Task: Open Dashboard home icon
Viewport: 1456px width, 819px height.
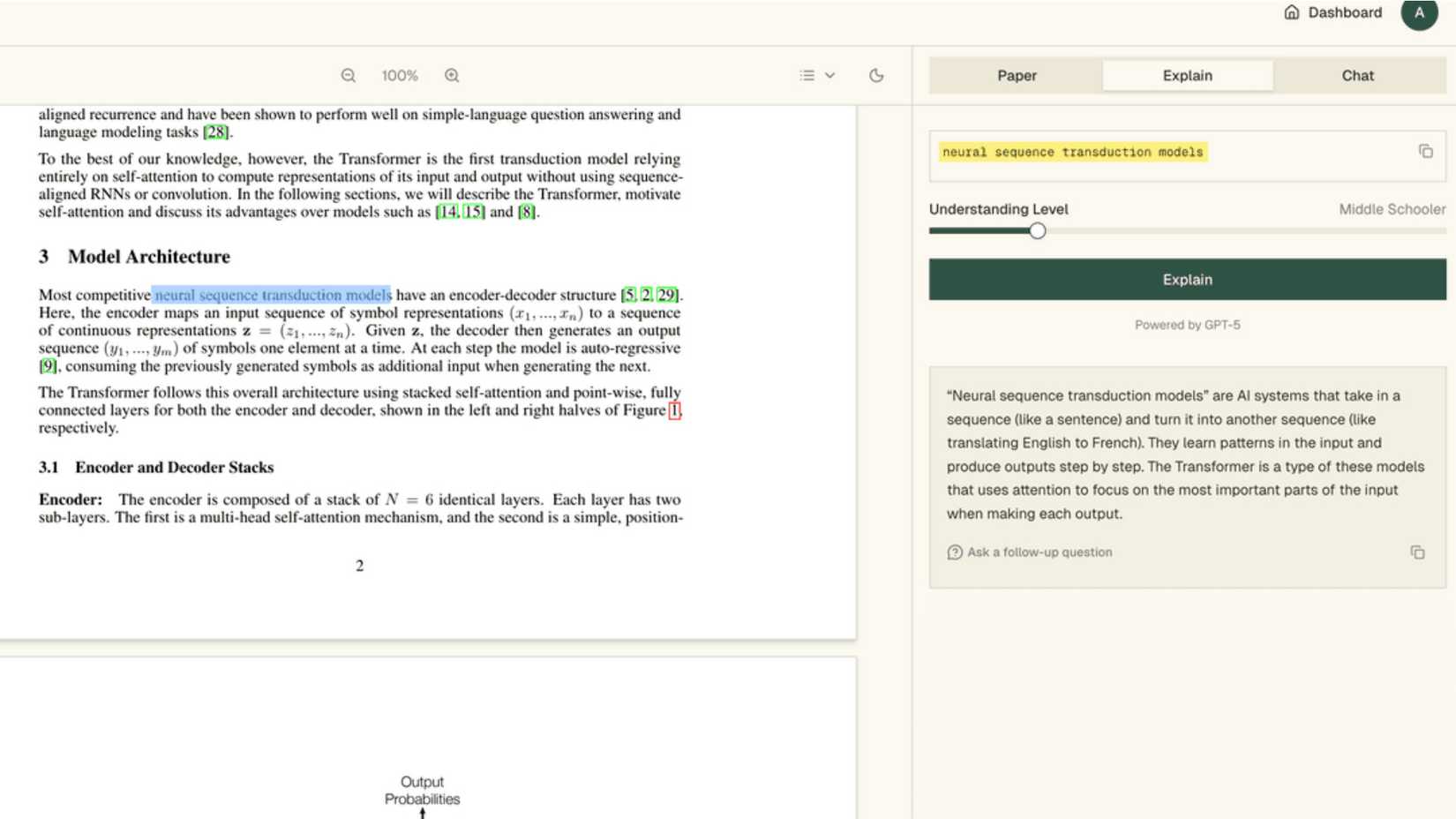Action: (1292, 12)
